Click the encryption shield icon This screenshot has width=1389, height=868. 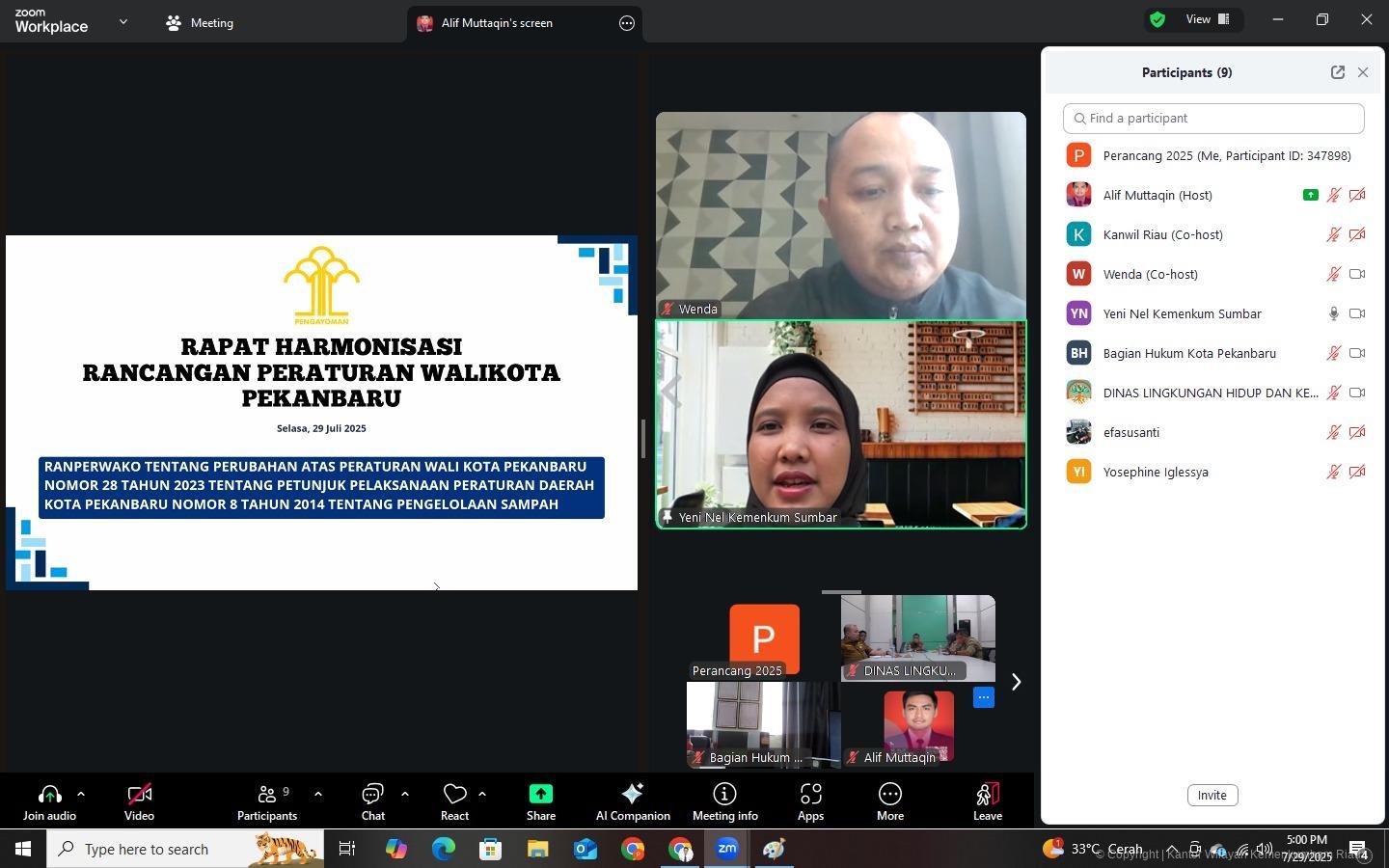[1157, 19]
